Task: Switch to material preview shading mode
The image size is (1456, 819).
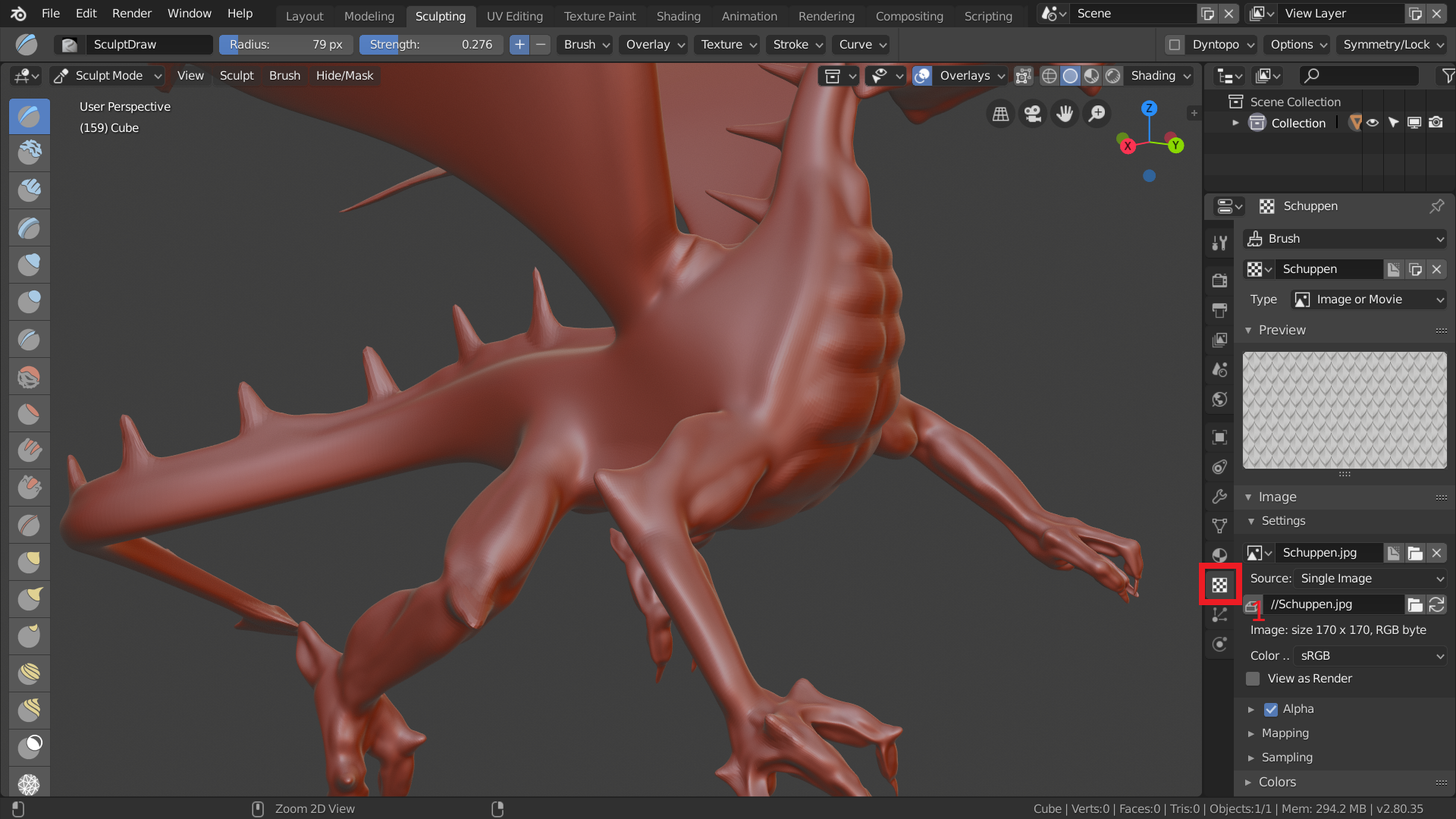Action: [1091, 76]
